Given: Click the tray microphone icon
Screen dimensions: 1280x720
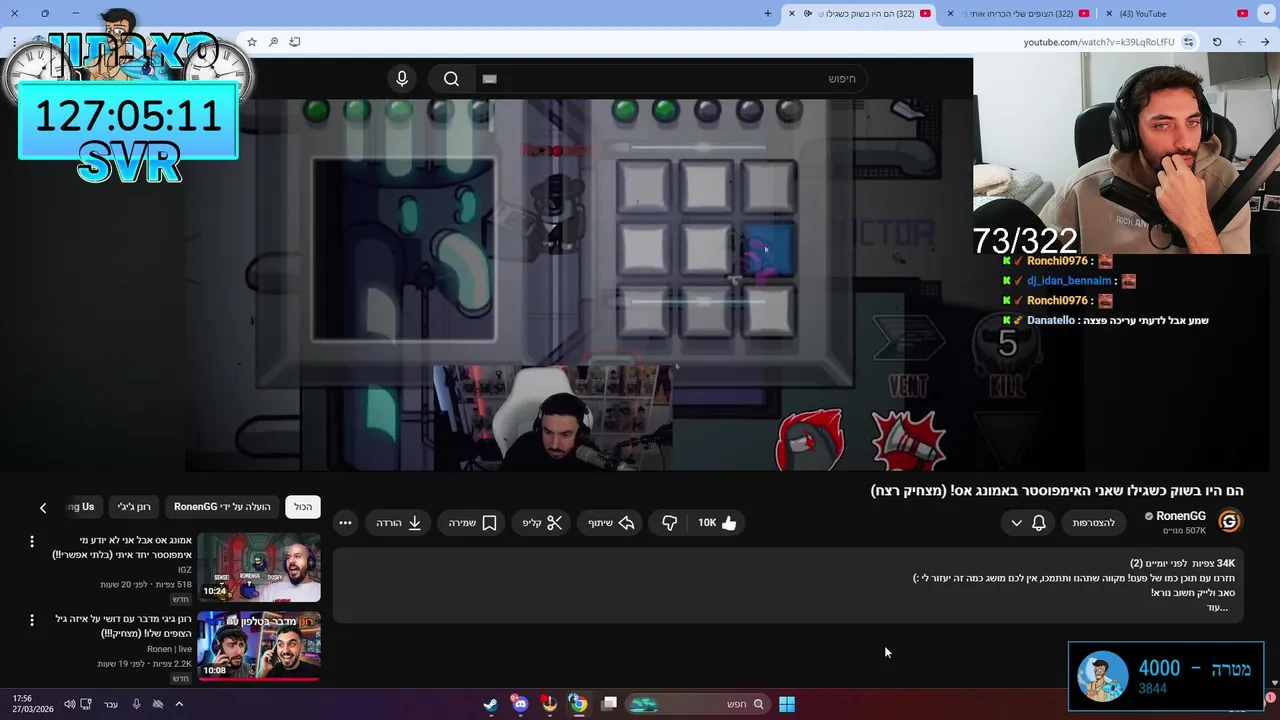Looking at the screenshot, I should [x=136, y=704].
